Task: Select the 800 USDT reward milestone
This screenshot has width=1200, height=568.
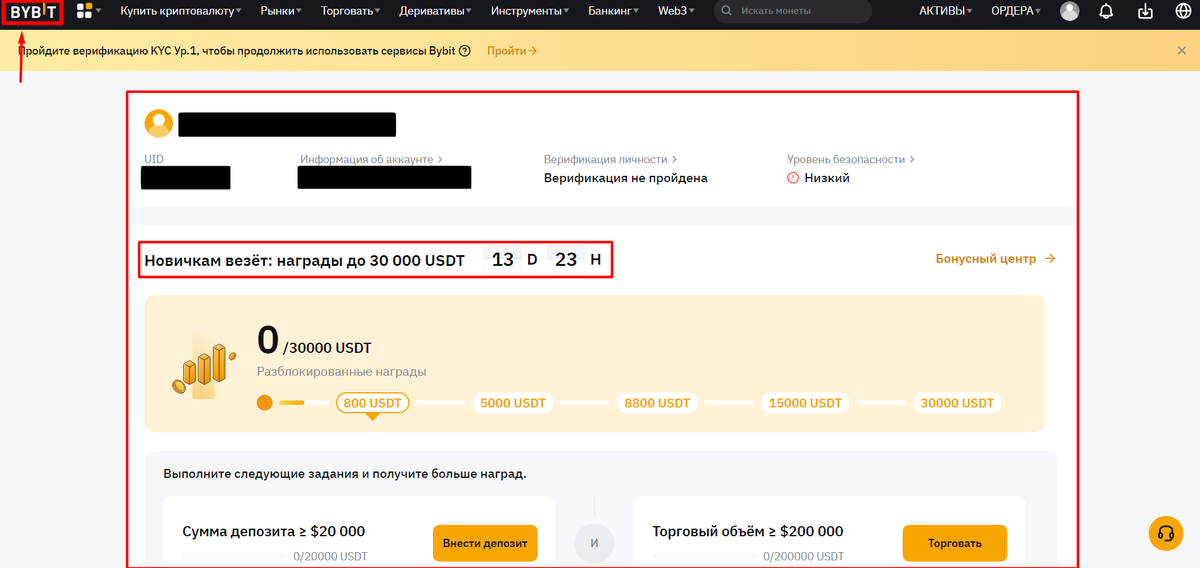Action: (x=372, y=403)
